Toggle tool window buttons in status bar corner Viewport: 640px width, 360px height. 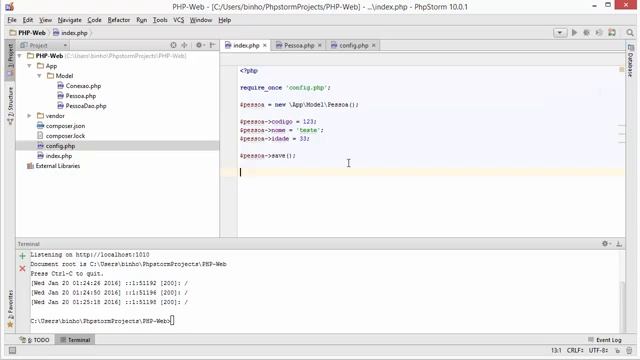(x=12, y=350)
